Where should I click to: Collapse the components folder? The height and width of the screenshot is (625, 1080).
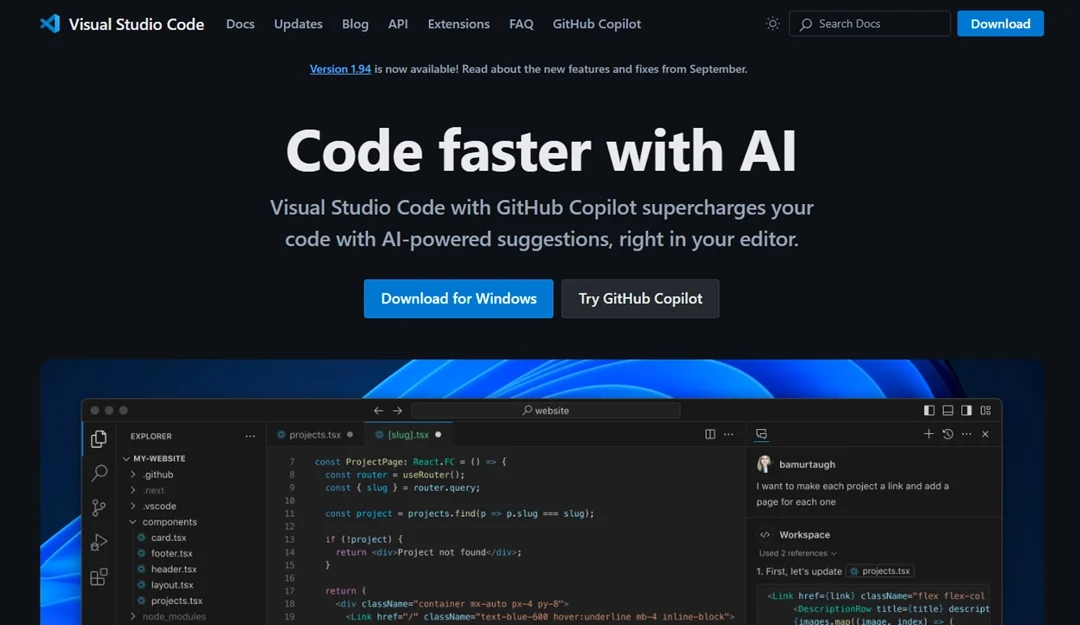pyautogui.click(x=133, y=522)
